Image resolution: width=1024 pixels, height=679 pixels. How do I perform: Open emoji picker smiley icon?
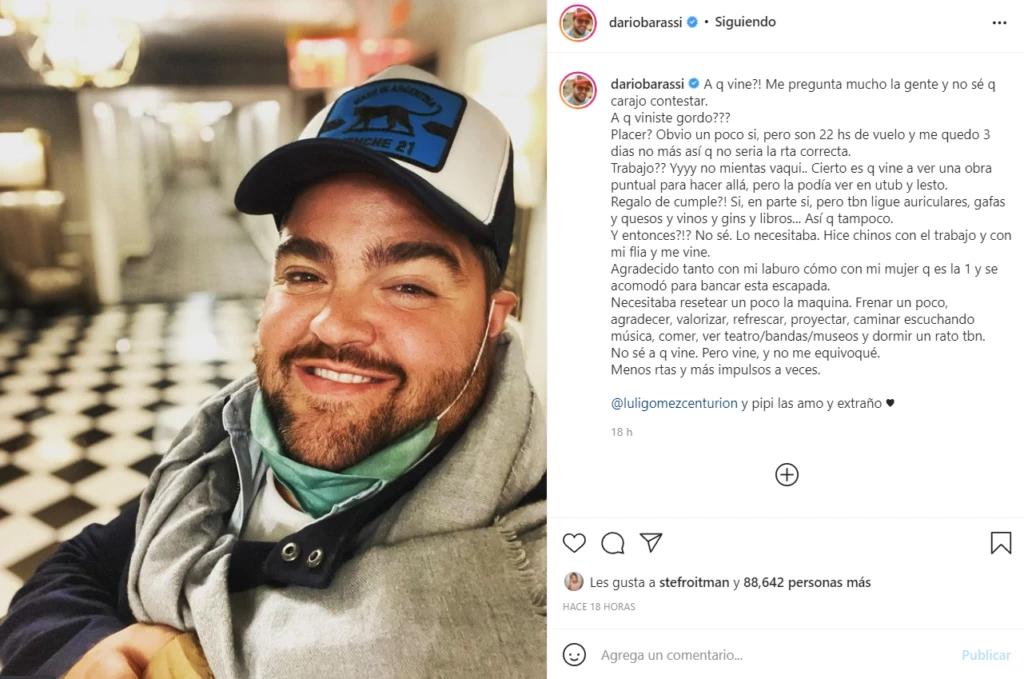(574, 654)
